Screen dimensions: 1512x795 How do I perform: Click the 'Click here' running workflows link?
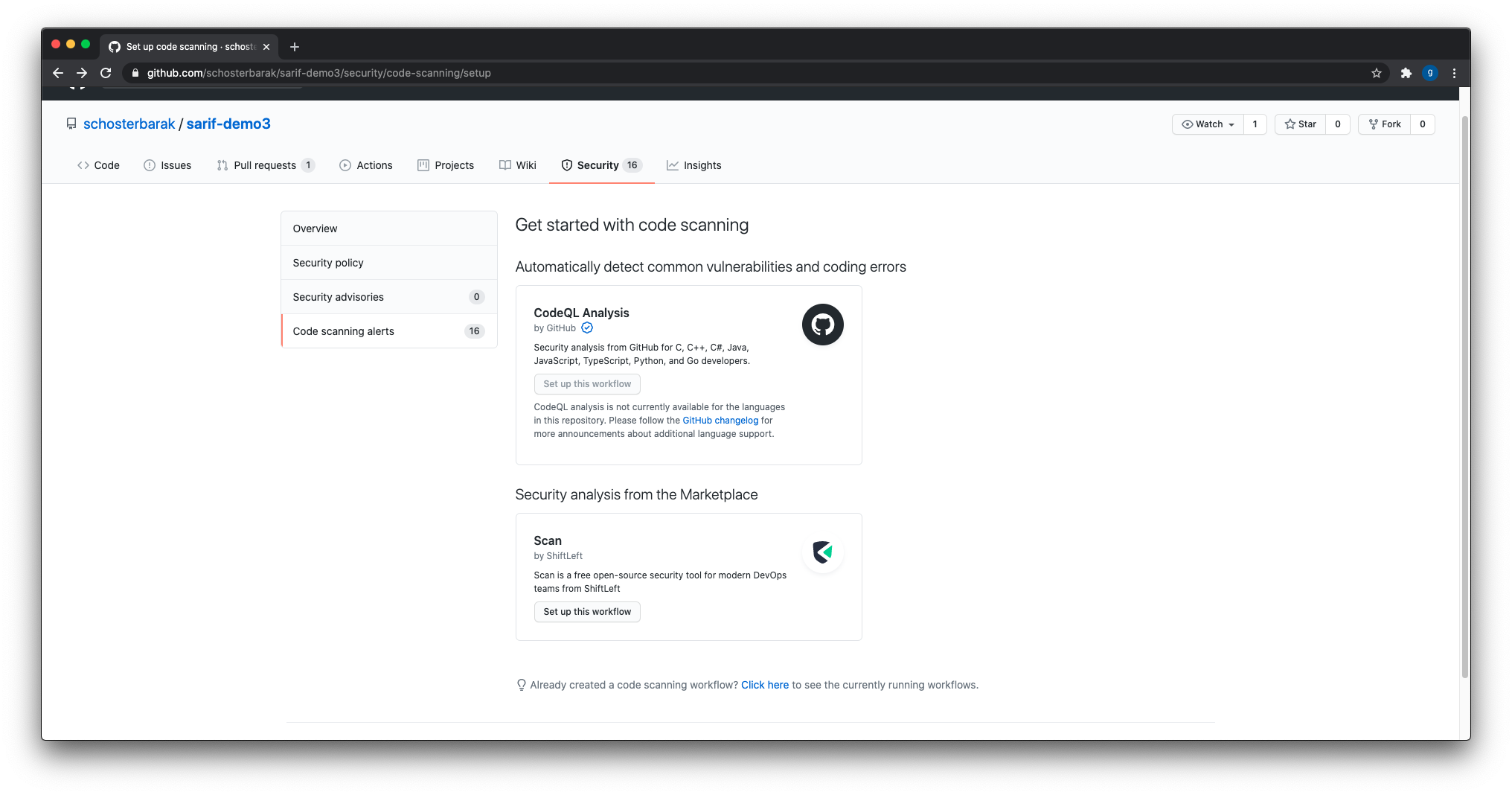765,685
